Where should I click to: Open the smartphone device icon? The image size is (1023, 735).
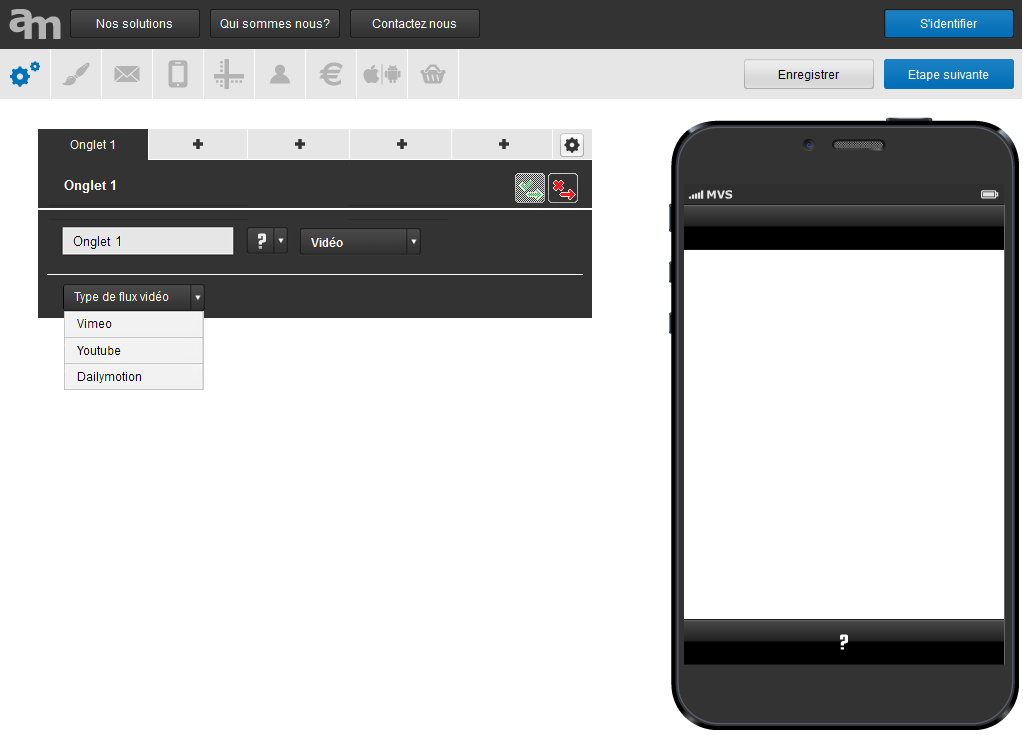point(178,75)
